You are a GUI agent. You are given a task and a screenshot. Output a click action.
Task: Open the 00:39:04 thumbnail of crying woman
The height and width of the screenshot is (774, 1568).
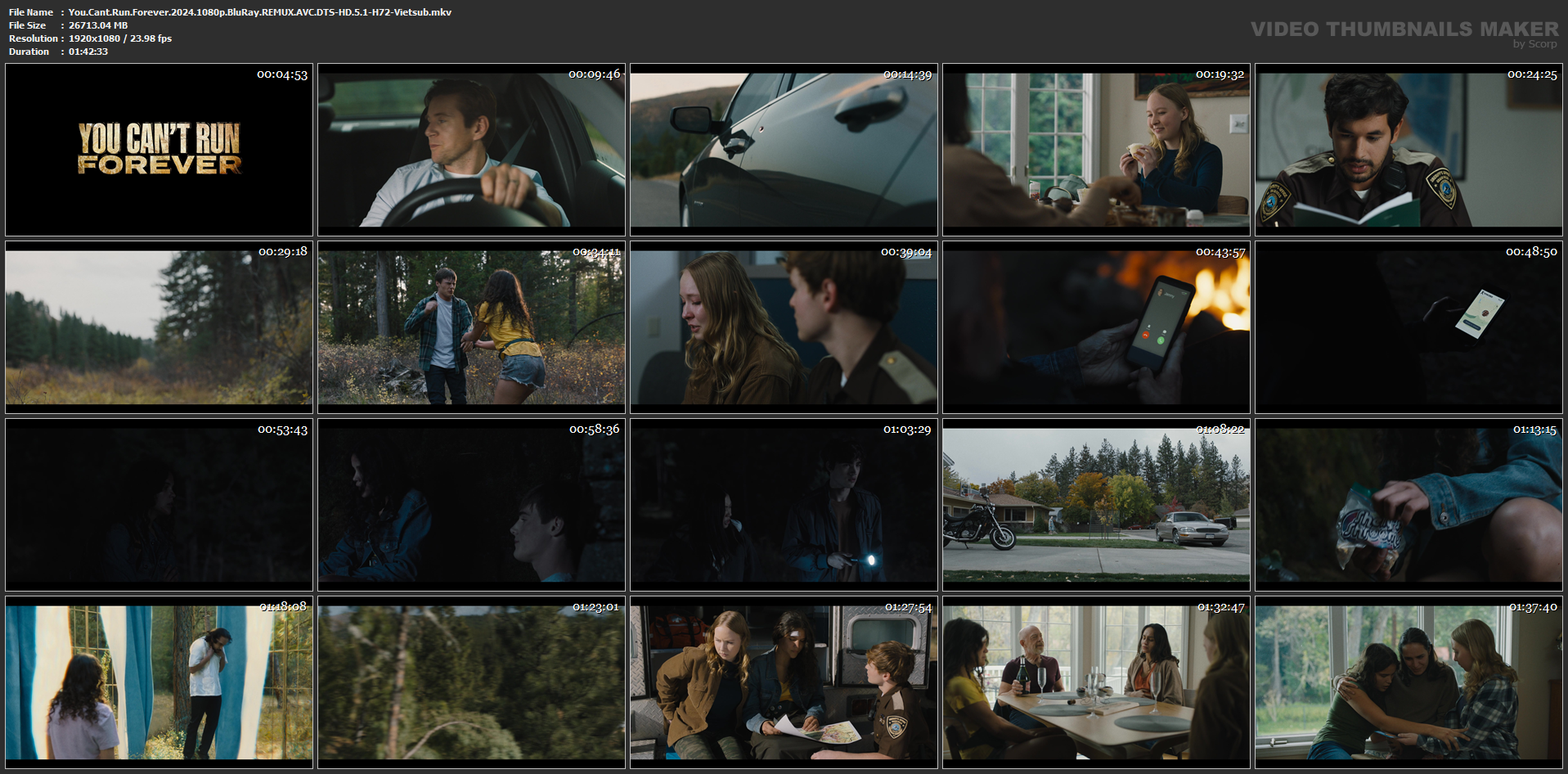(784, 327)
